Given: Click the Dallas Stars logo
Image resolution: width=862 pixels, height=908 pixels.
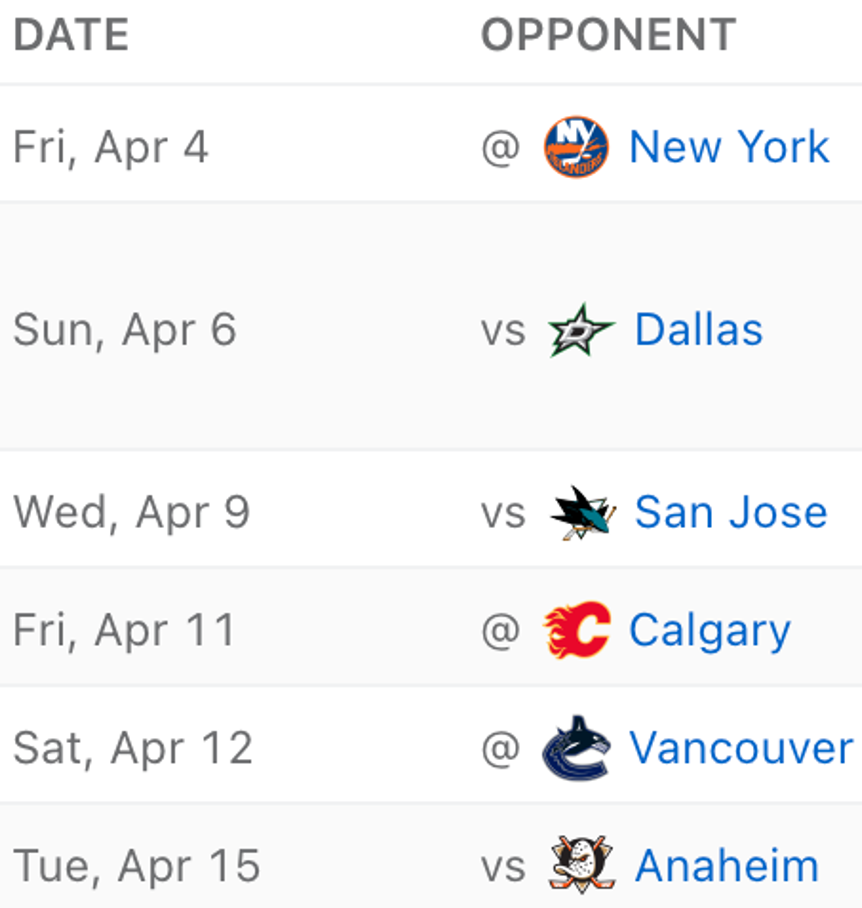Looking at the screenshot, I should point(582,330).
